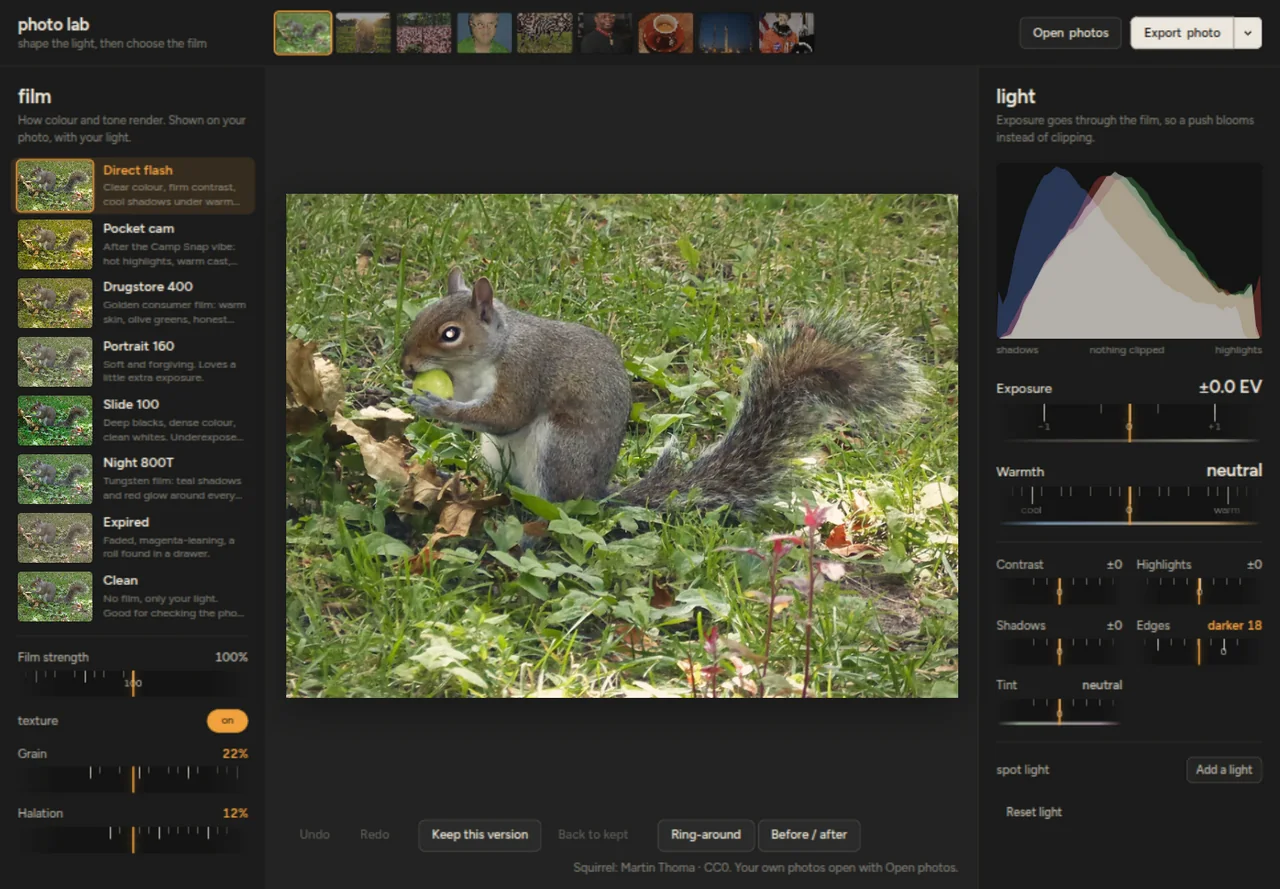Click the Add a light button
Image resolution: width=1280 pixels, height=889 pixels.
(x=1224, y=770)
